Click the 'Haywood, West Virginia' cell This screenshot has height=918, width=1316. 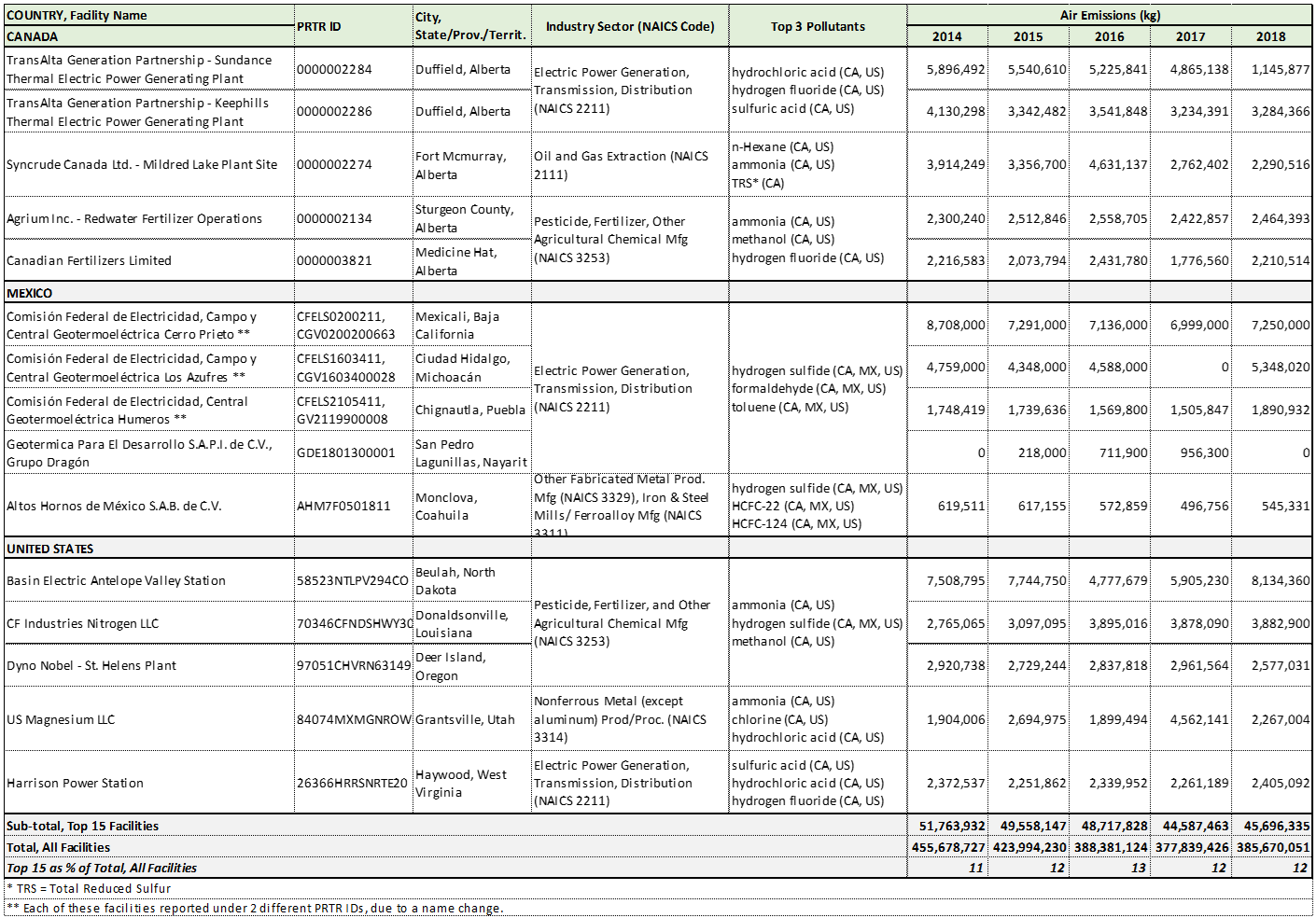click(x=461, y=784)
